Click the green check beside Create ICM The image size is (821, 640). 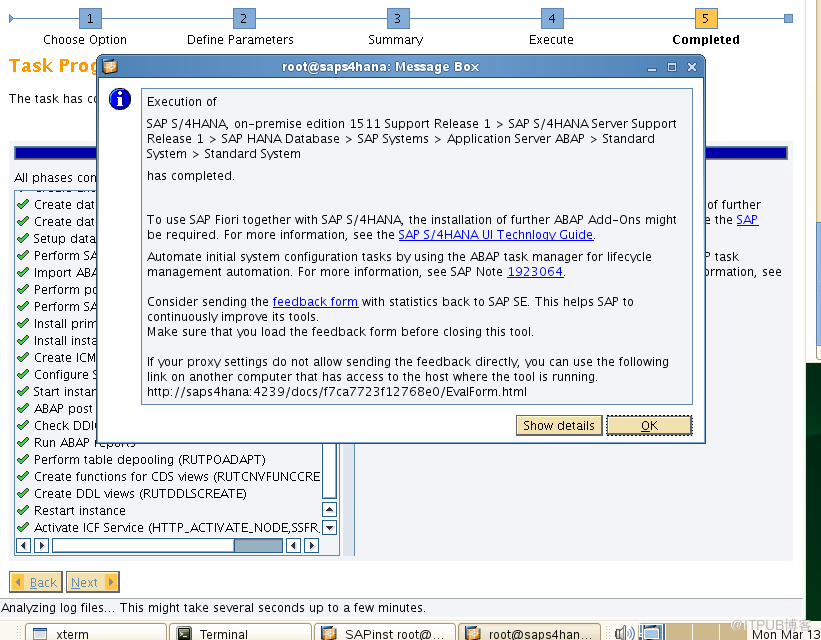point(23,357)
